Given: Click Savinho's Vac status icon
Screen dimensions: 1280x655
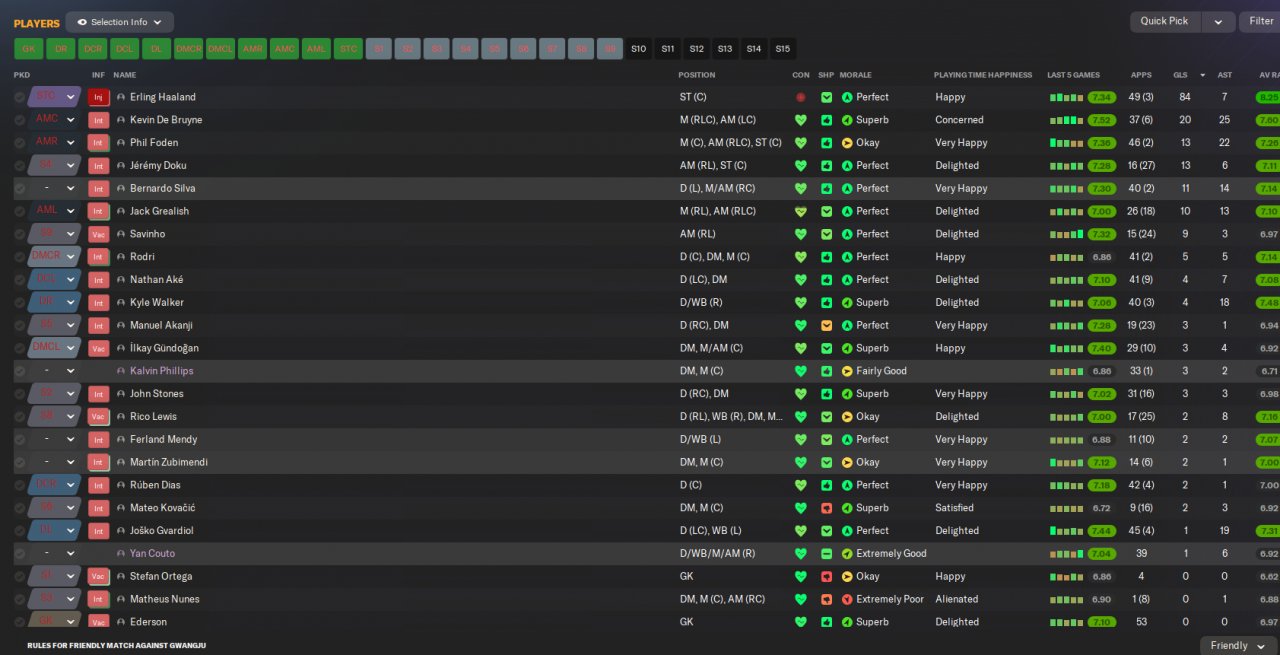Looking at the screenshot, I should 98,234.
